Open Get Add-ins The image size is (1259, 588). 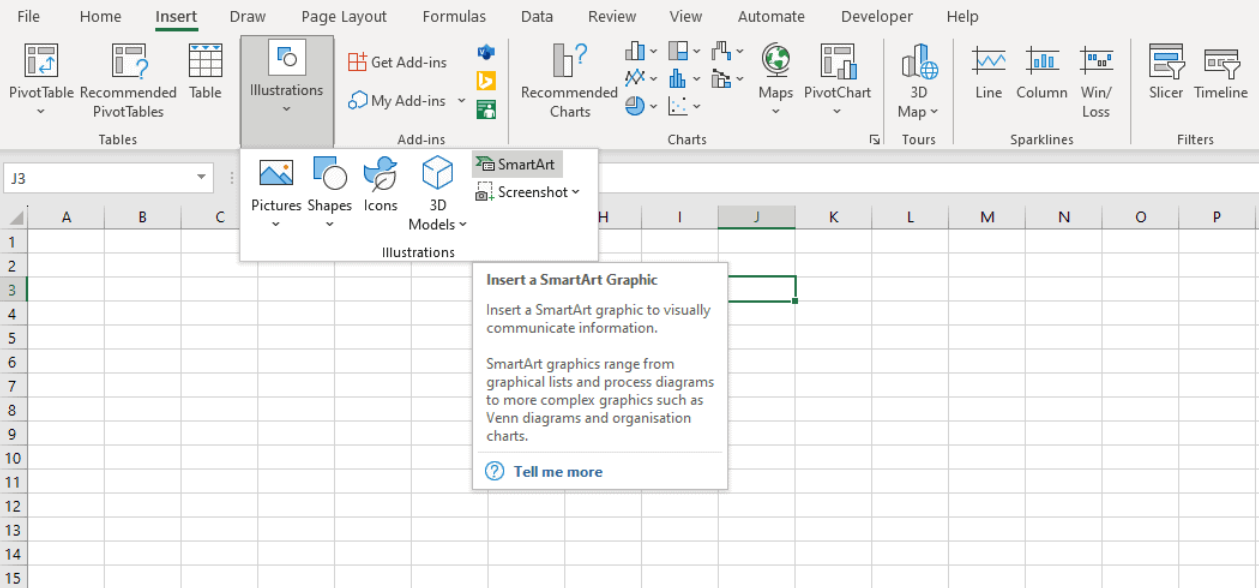coord(397,61)
